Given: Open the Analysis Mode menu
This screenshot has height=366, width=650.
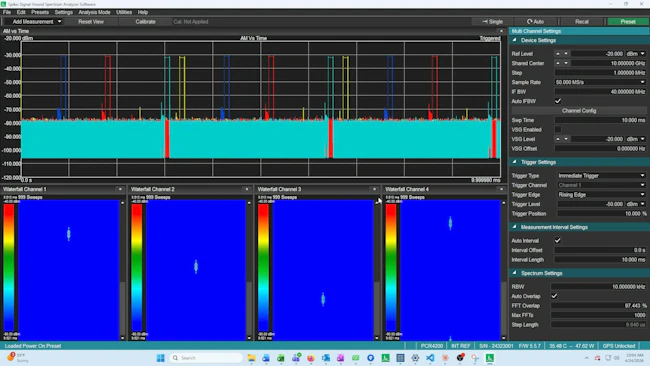Looking at the screenshot, I should (x=94, y=12).
